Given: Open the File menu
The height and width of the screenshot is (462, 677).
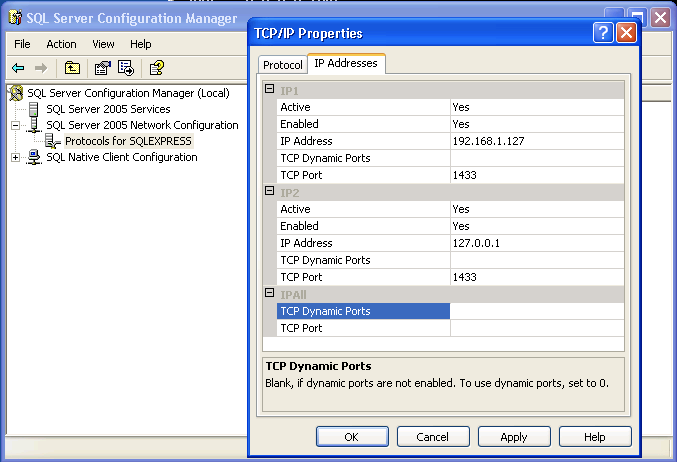Looking at the screenshot, I should (x=22, y=44).
